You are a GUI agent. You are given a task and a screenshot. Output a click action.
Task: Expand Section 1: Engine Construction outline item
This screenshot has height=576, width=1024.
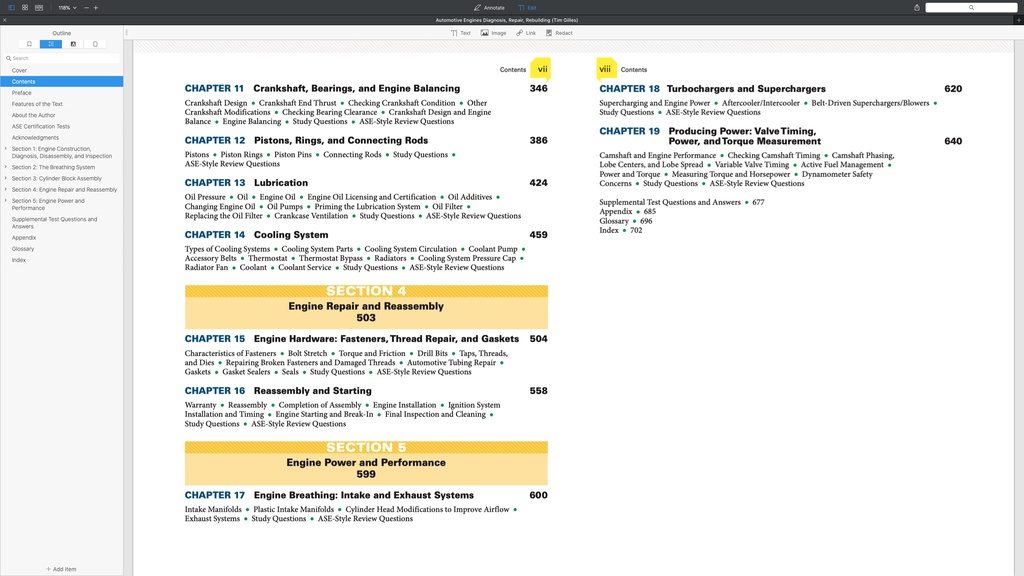click(6, 149)
